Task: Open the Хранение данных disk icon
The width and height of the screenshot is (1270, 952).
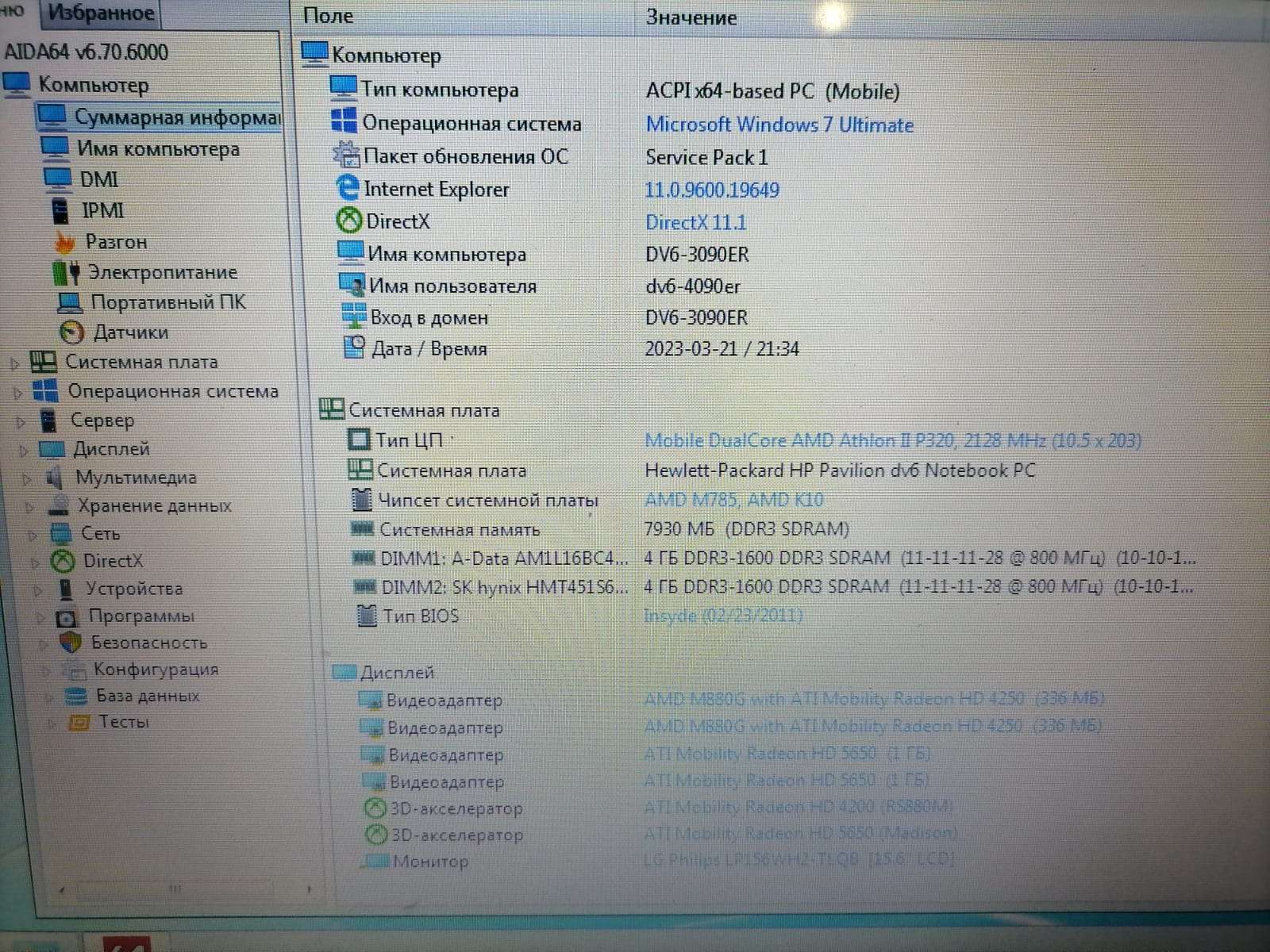Action: (58, 505)
